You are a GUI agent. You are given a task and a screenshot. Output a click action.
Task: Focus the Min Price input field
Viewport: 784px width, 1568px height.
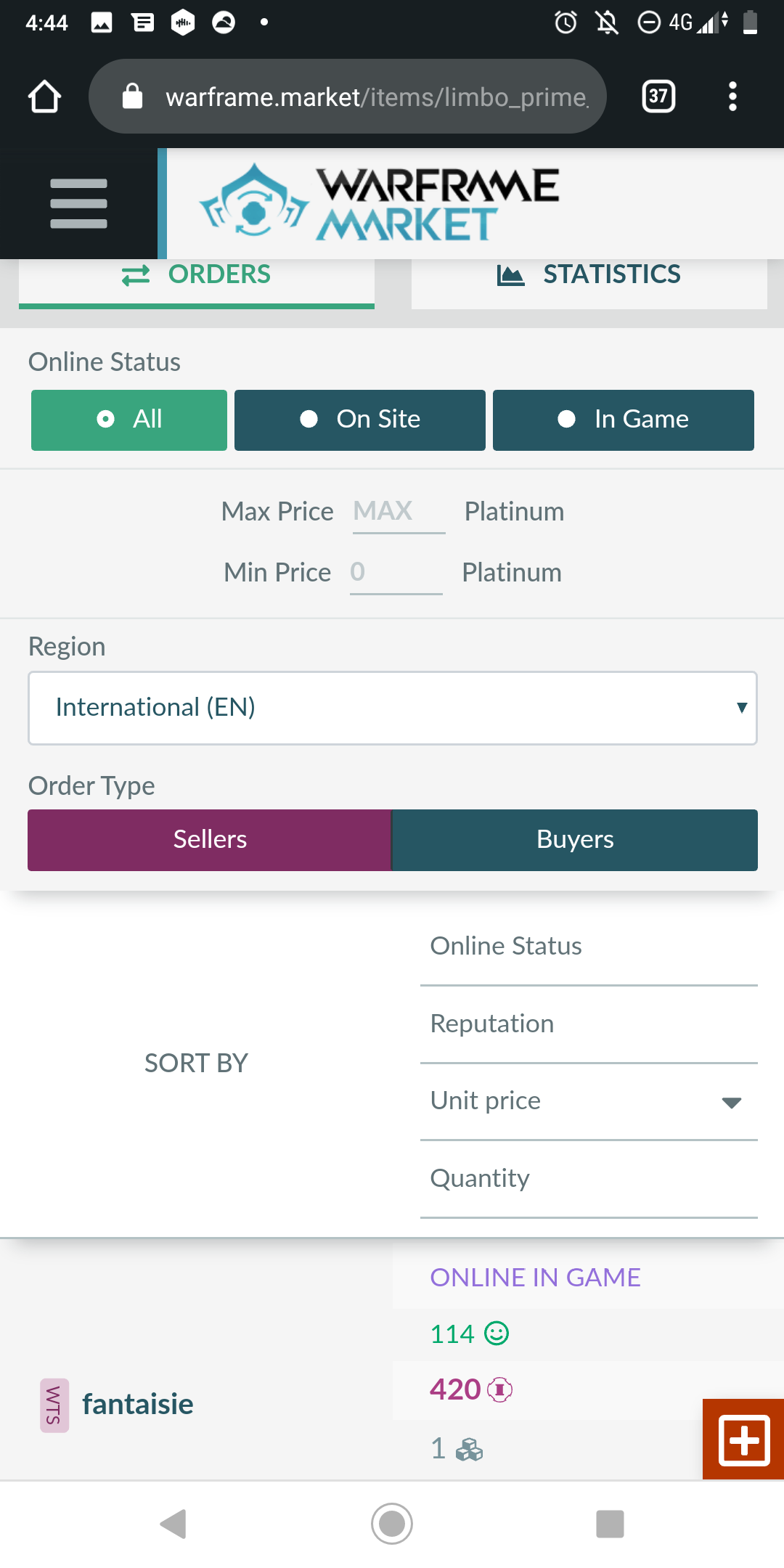[x=396, y=573]
